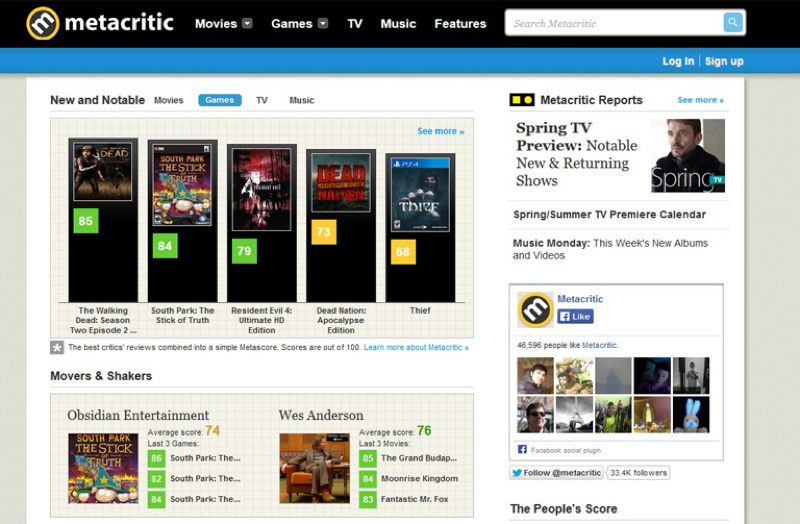Open Moonrise Kingdom movie link

click(x=419, y=479)
